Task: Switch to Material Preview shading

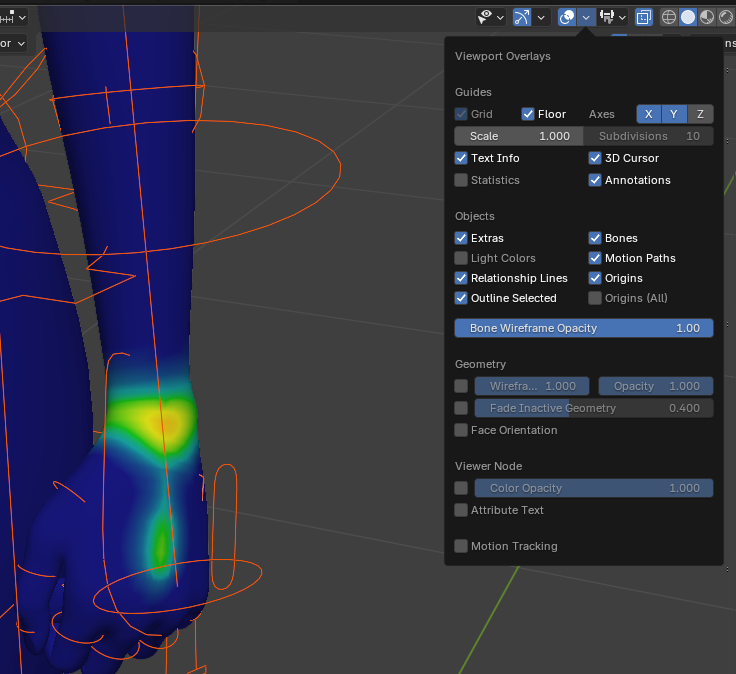Action: click(x=707, y=17)
